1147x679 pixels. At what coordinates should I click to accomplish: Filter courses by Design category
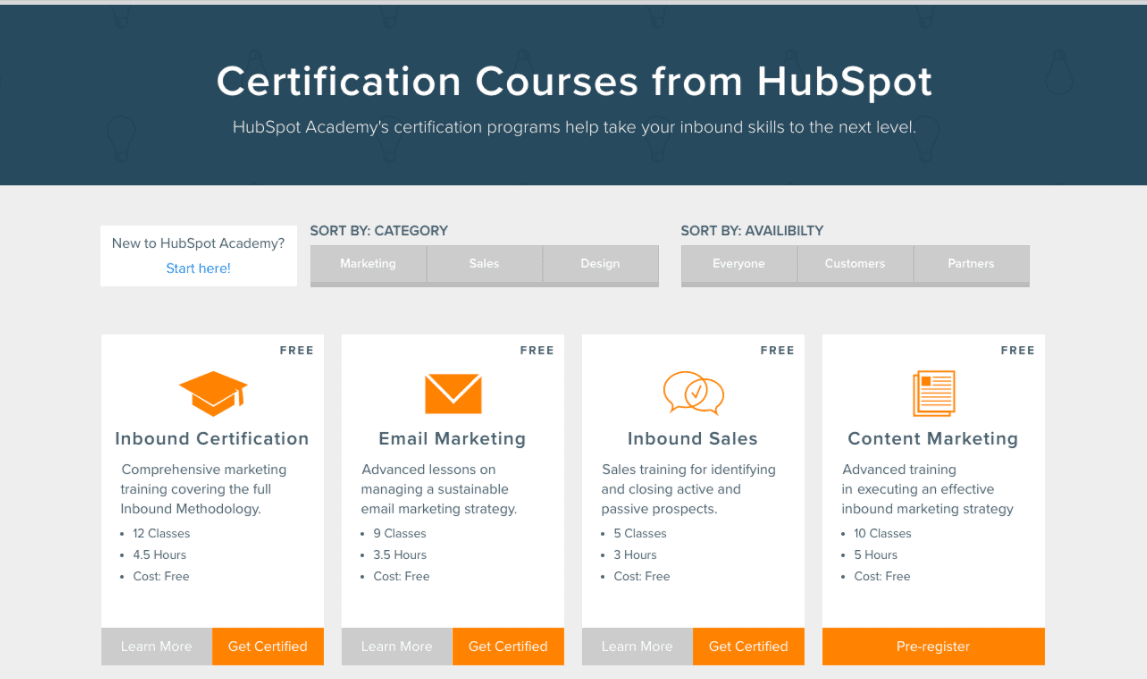click(601, 263)
